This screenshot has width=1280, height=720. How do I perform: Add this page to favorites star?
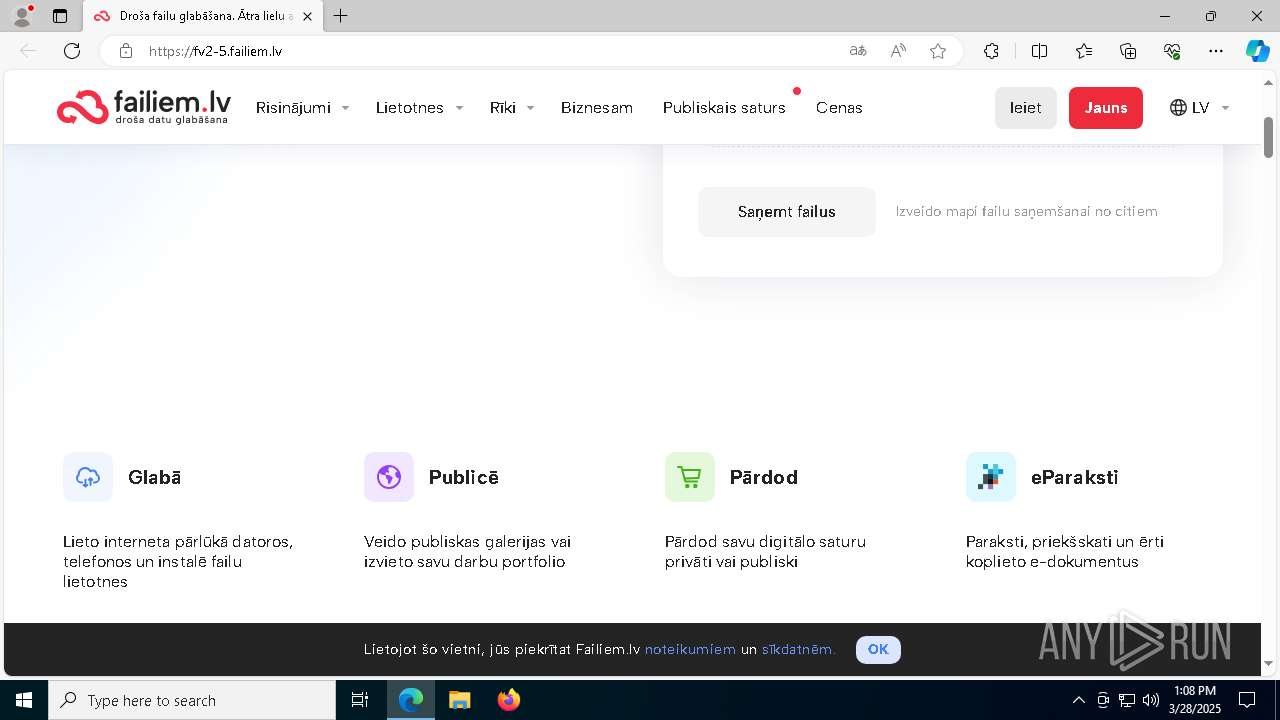(x=938, y=51)
